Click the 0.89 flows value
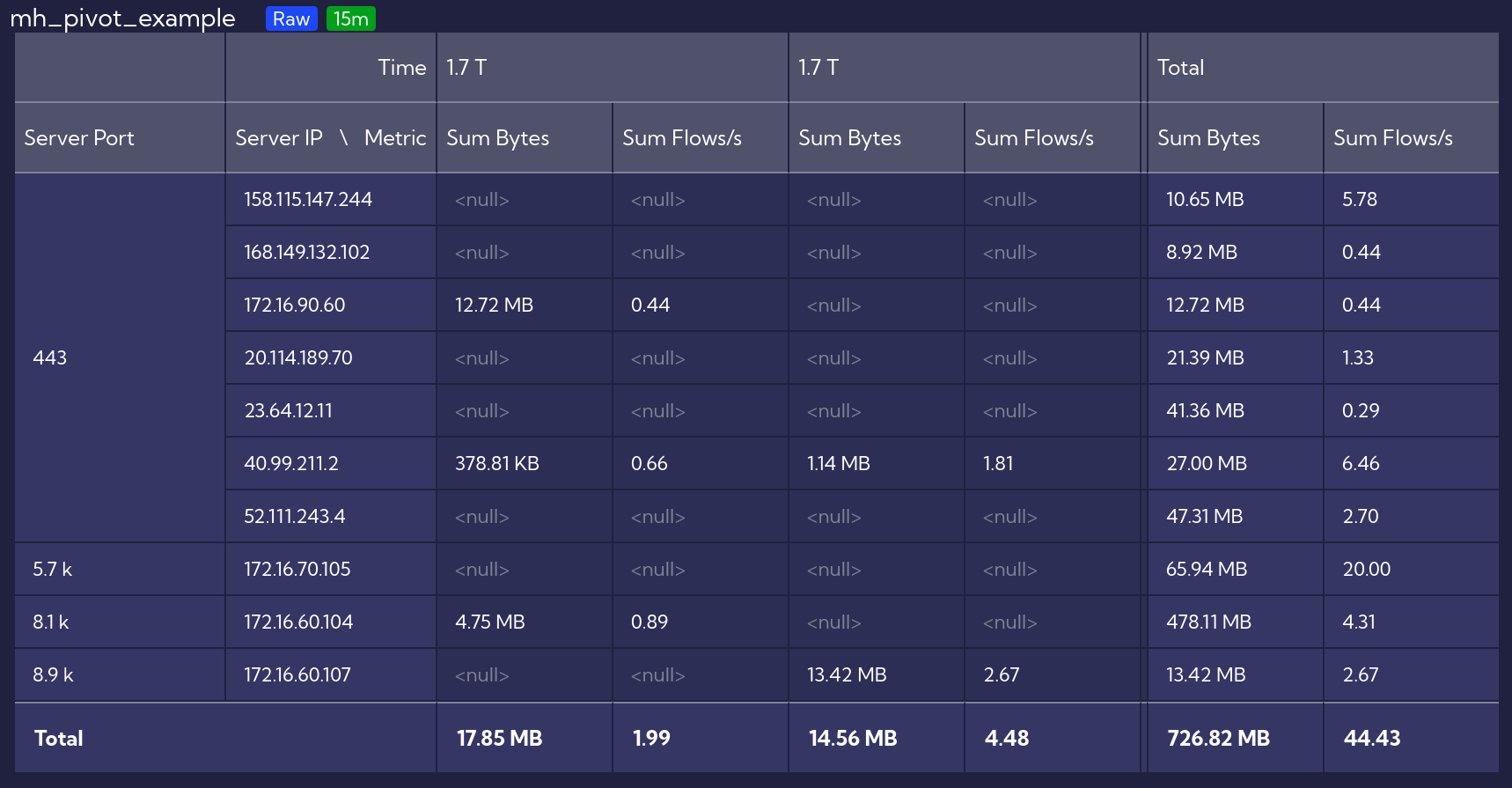This screenshot has height=788, width=1512. pos(650,622)
